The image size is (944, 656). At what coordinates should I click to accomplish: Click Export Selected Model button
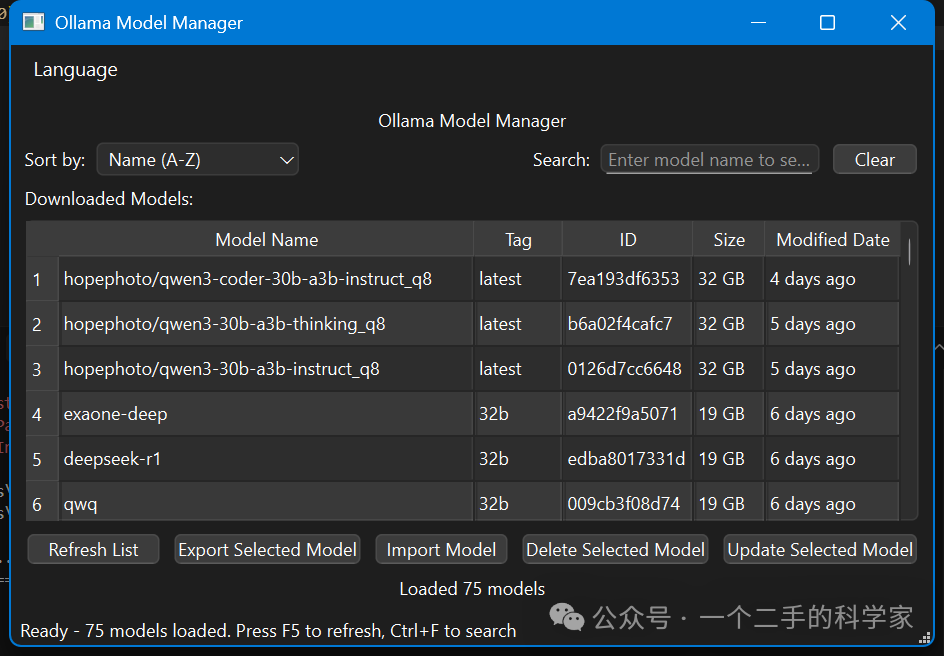click(x=267, y=549)
